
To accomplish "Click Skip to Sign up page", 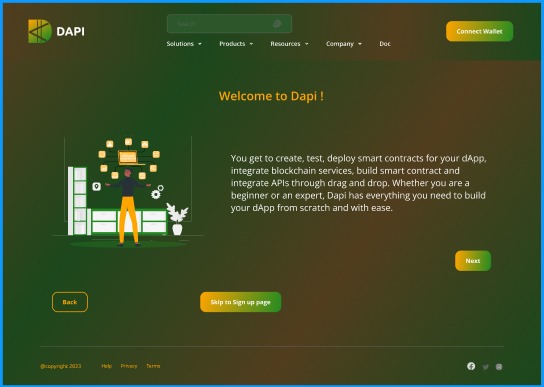I will pyautogui.click(x=240, y=302).
